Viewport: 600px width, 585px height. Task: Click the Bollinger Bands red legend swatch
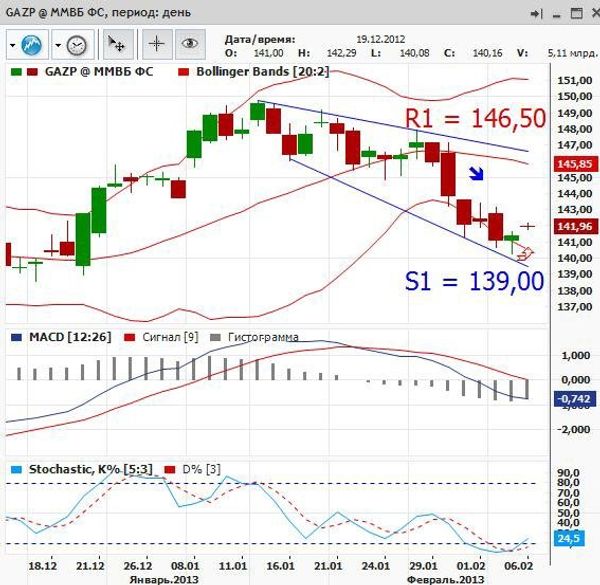(x=184, y=72)
